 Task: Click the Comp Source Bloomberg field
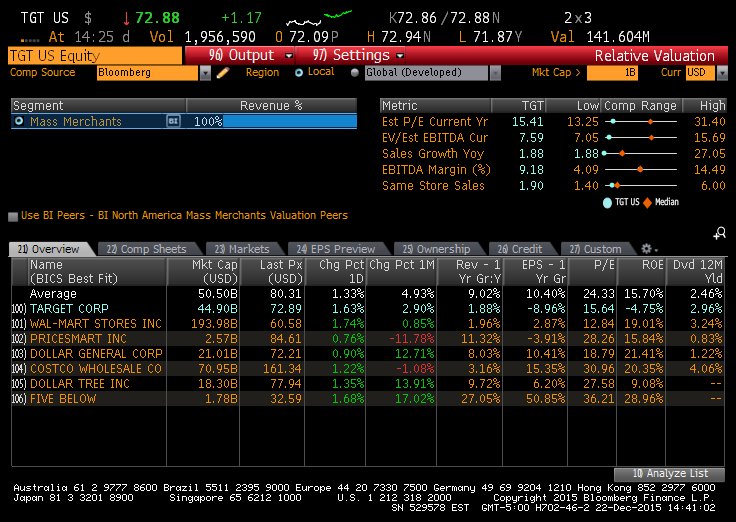(x=147, y=73)
